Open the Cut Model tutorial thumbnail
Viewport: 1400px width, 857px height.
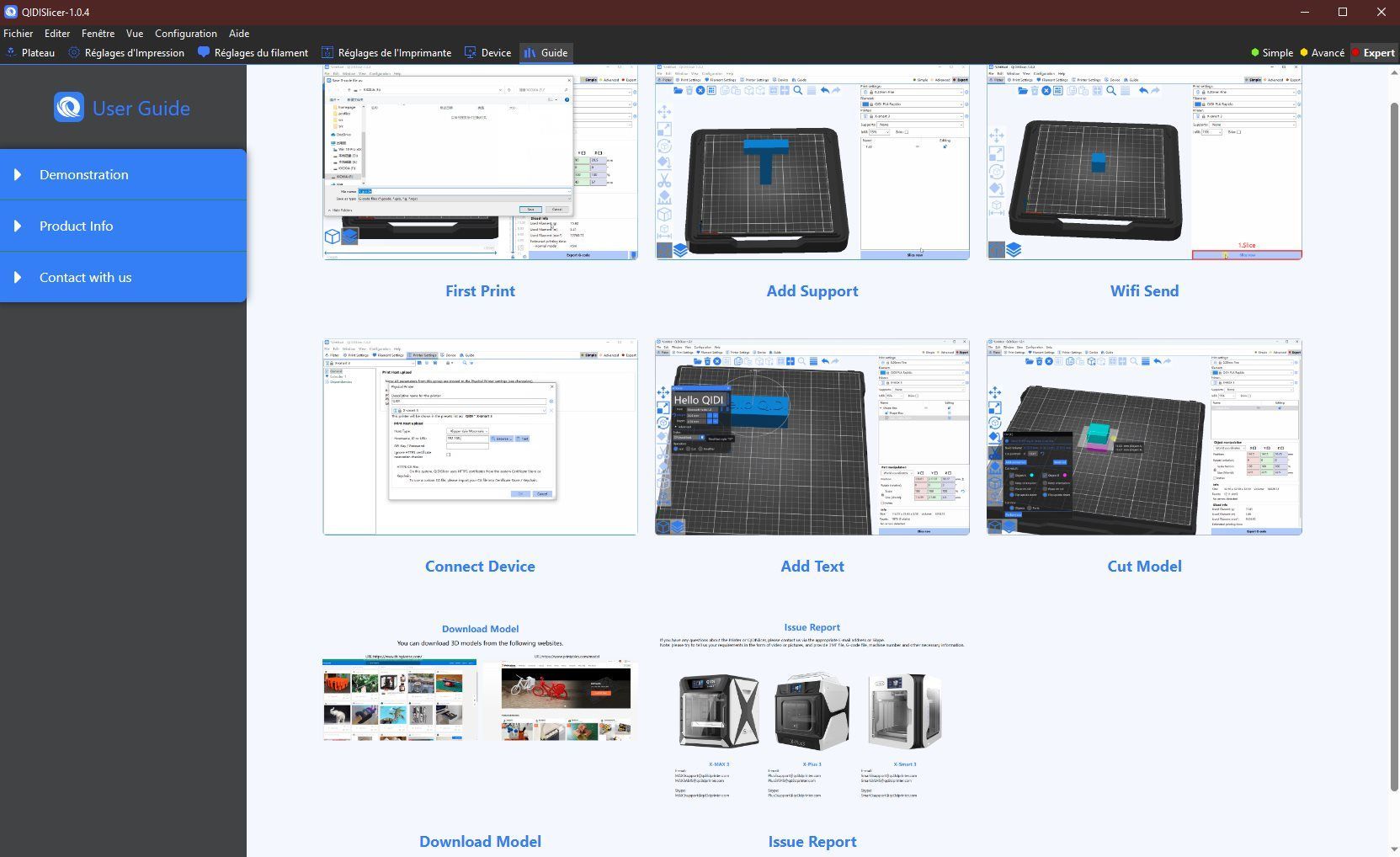pos(1144,437)
